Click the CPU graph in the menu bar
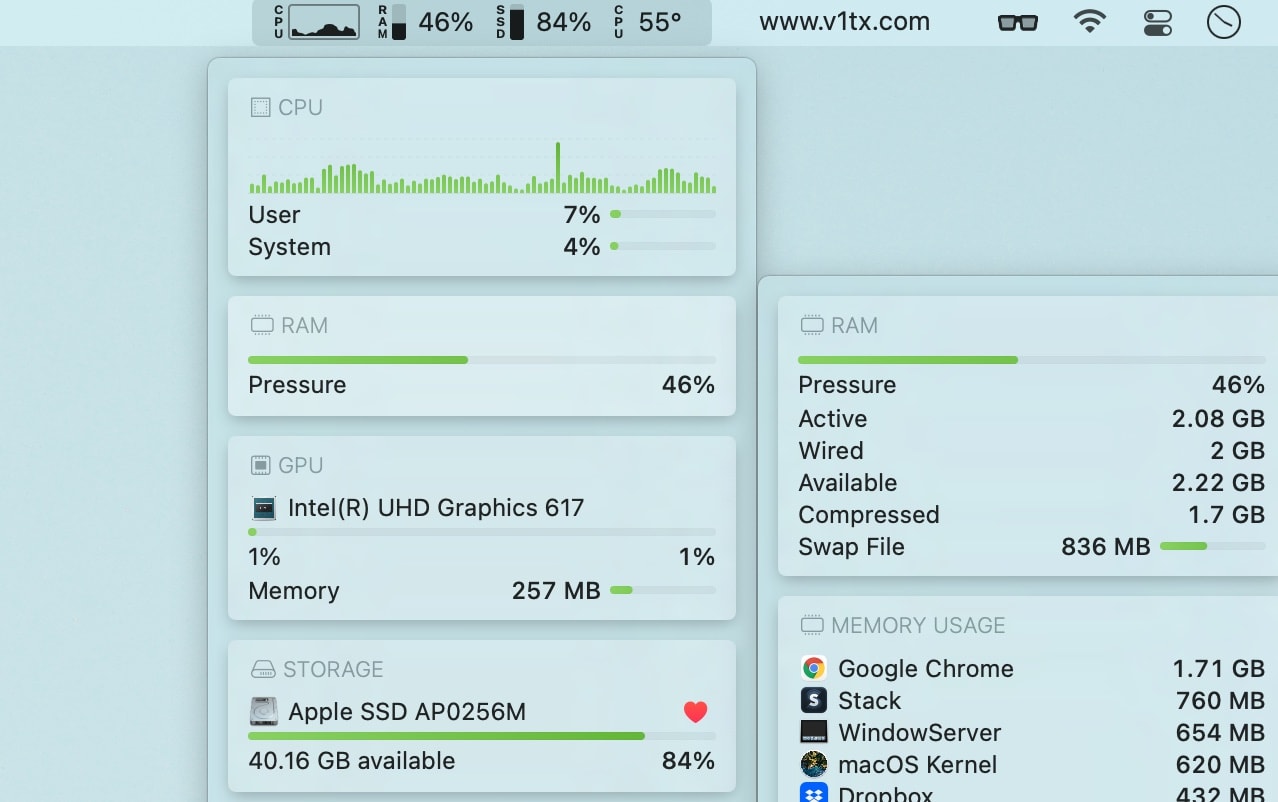The height and width of the screenshot is (802, 1278). pyautogui.click(x=323, y=21)
